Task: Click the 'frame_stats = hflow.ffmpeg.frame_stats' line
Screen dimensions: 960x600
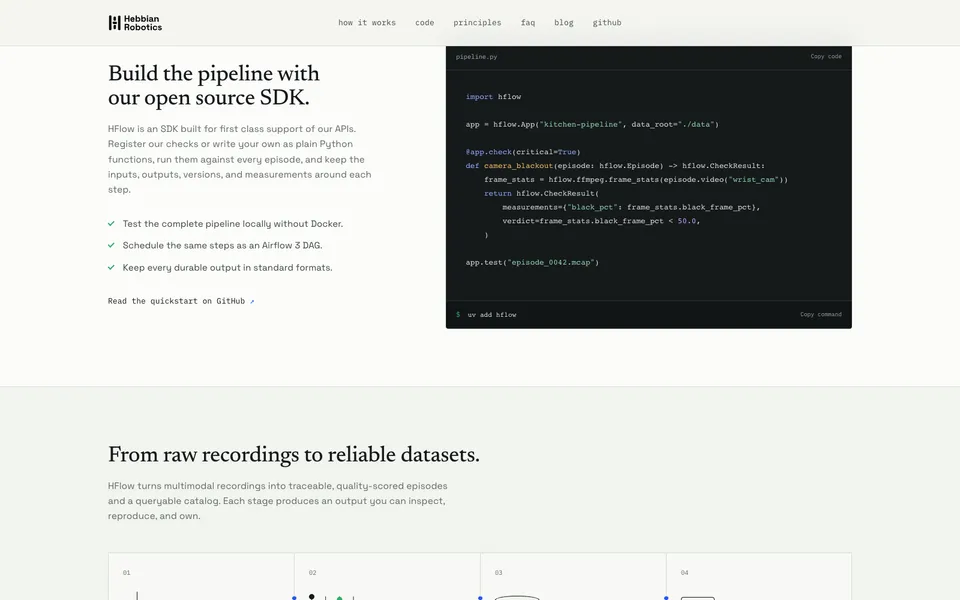Action: coord(636,179)
